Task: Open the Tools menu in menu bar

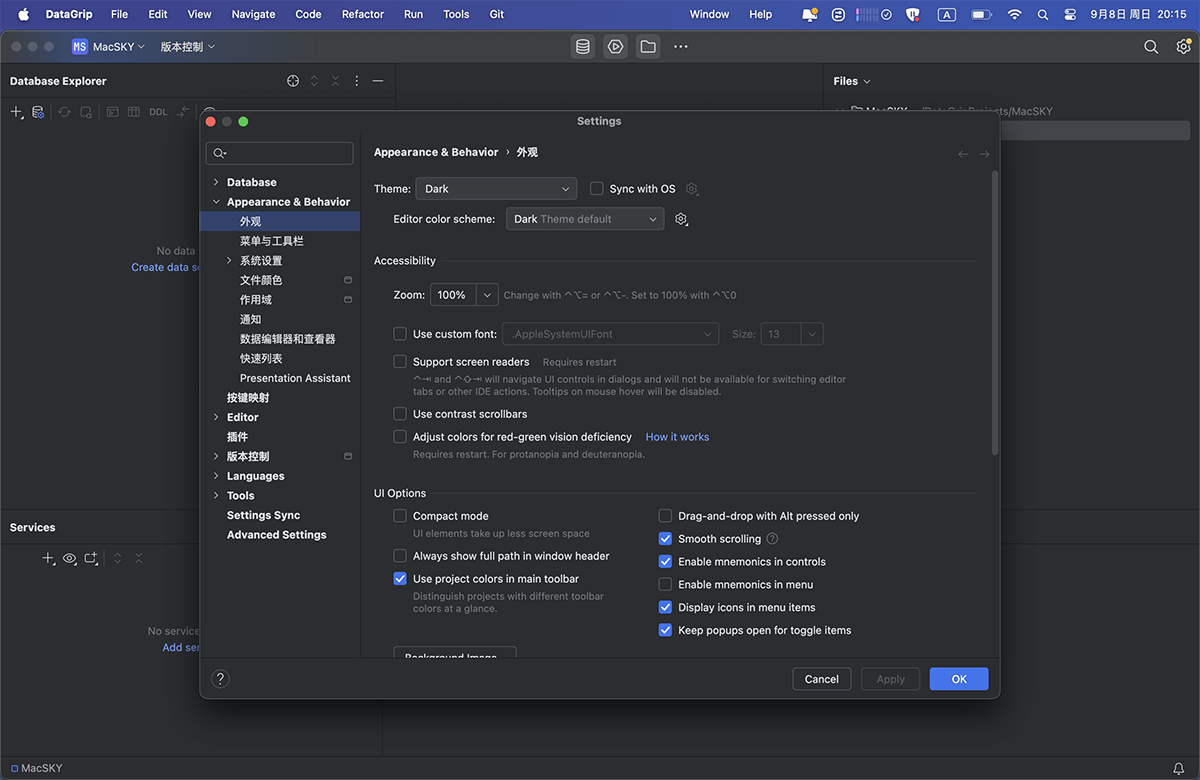Action: point(456,14)
